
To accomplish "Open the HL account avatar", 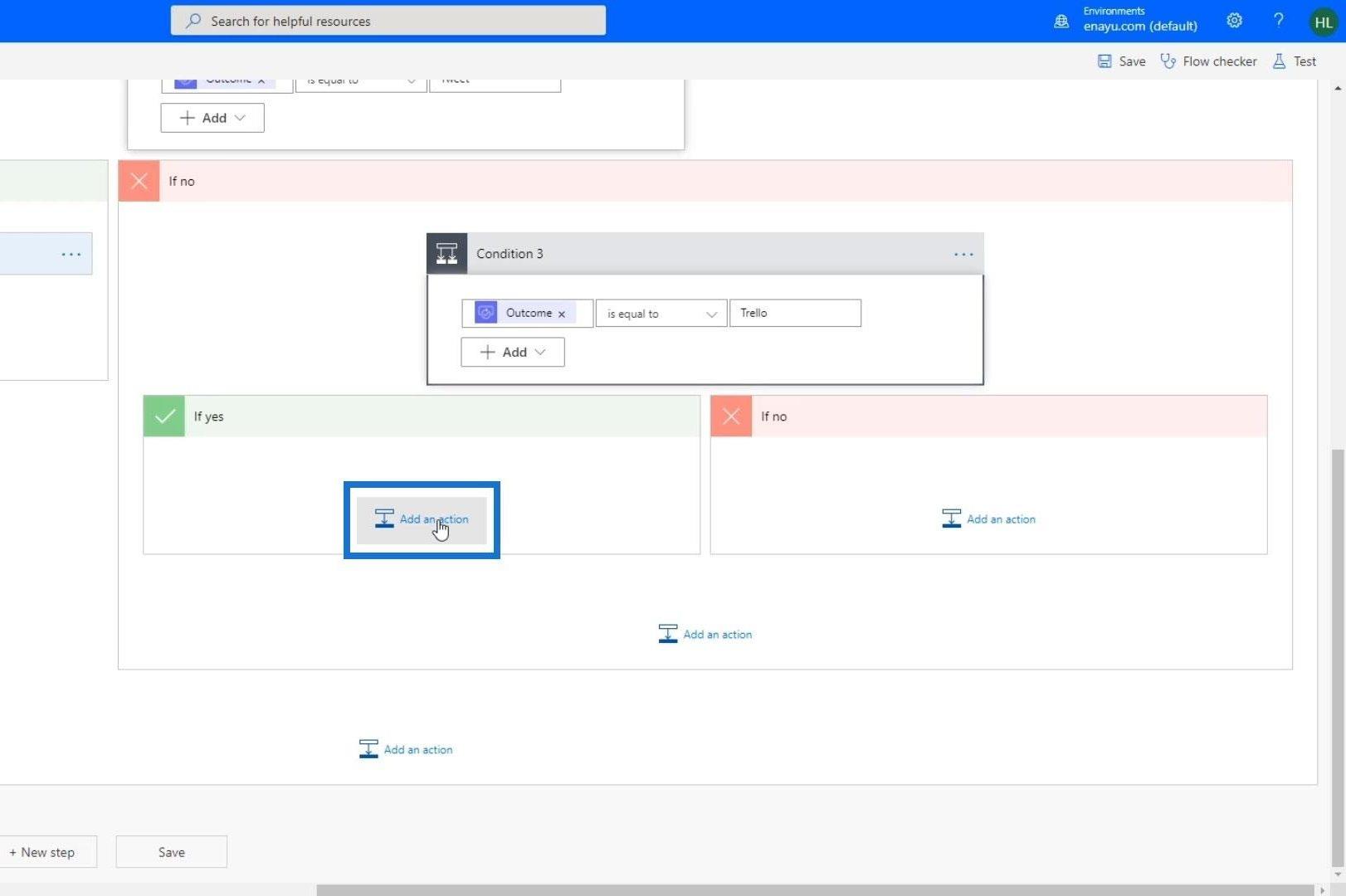I will [x=1324, y=22].
